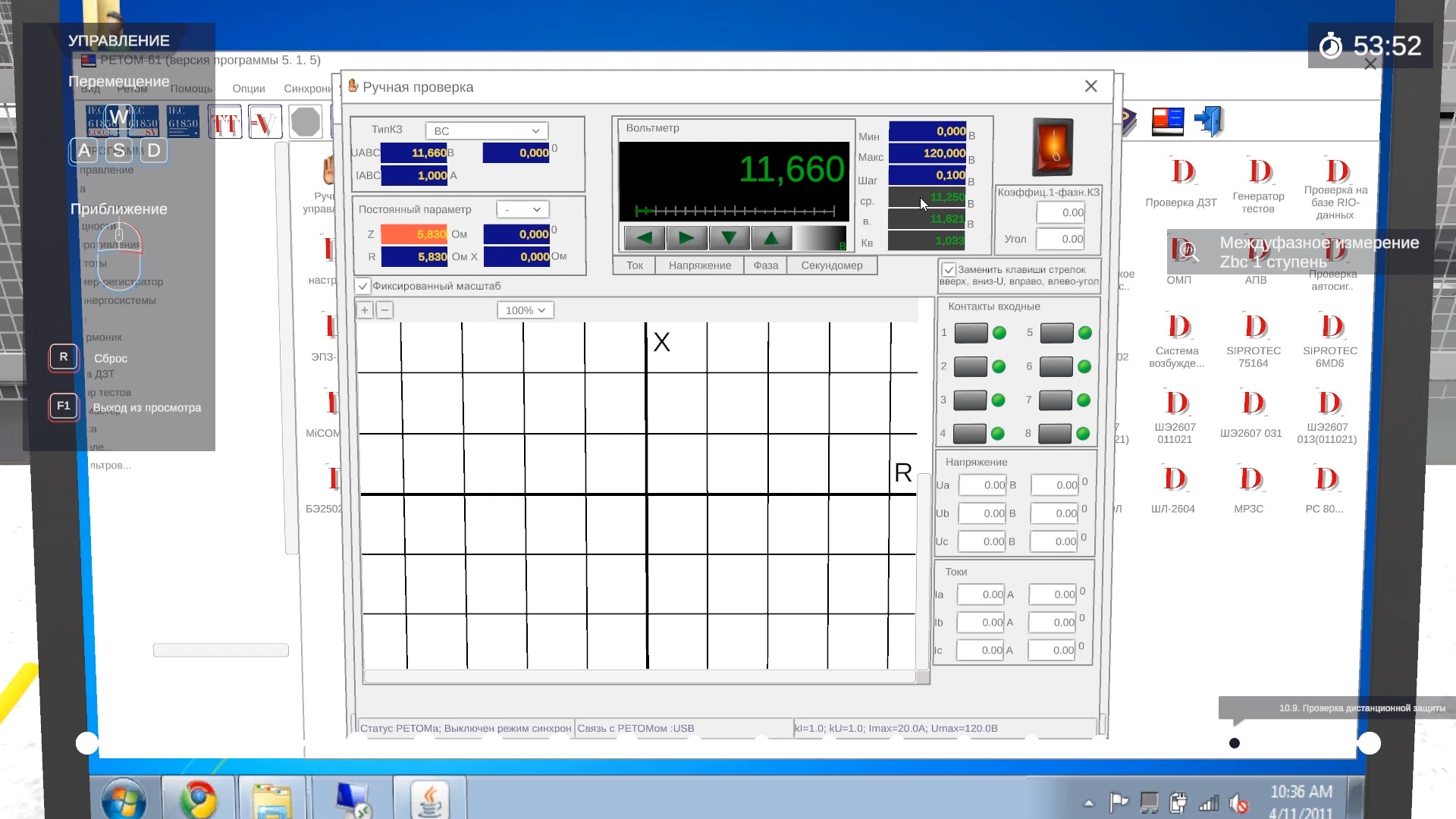The width and height of the screenshot is (1456, 819).
Task: Expand the Постоянный параметр dropdown
Action: point(522,210)
